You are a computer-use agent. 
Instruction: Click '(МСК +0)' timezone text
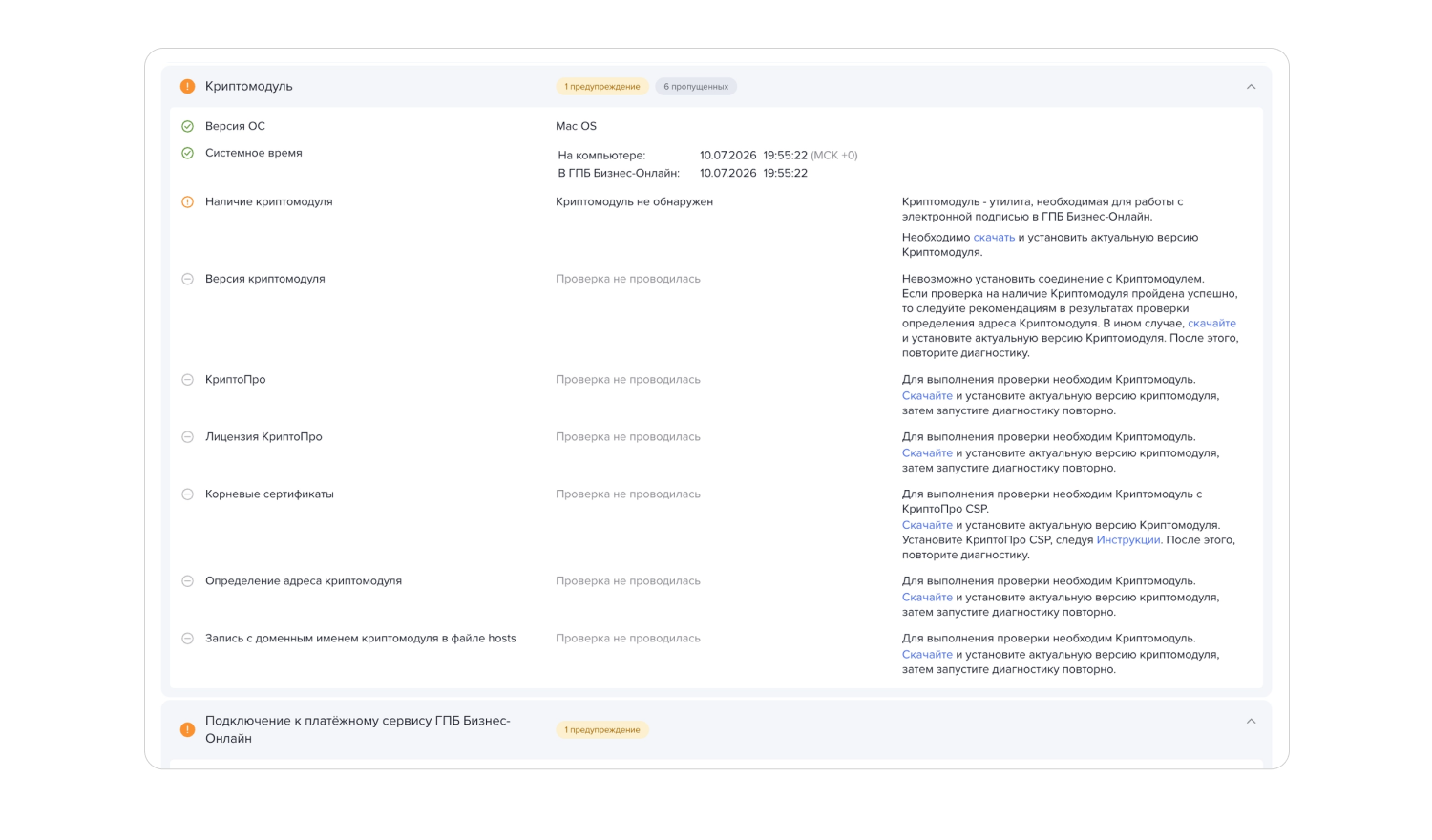(x=834, y=156)
